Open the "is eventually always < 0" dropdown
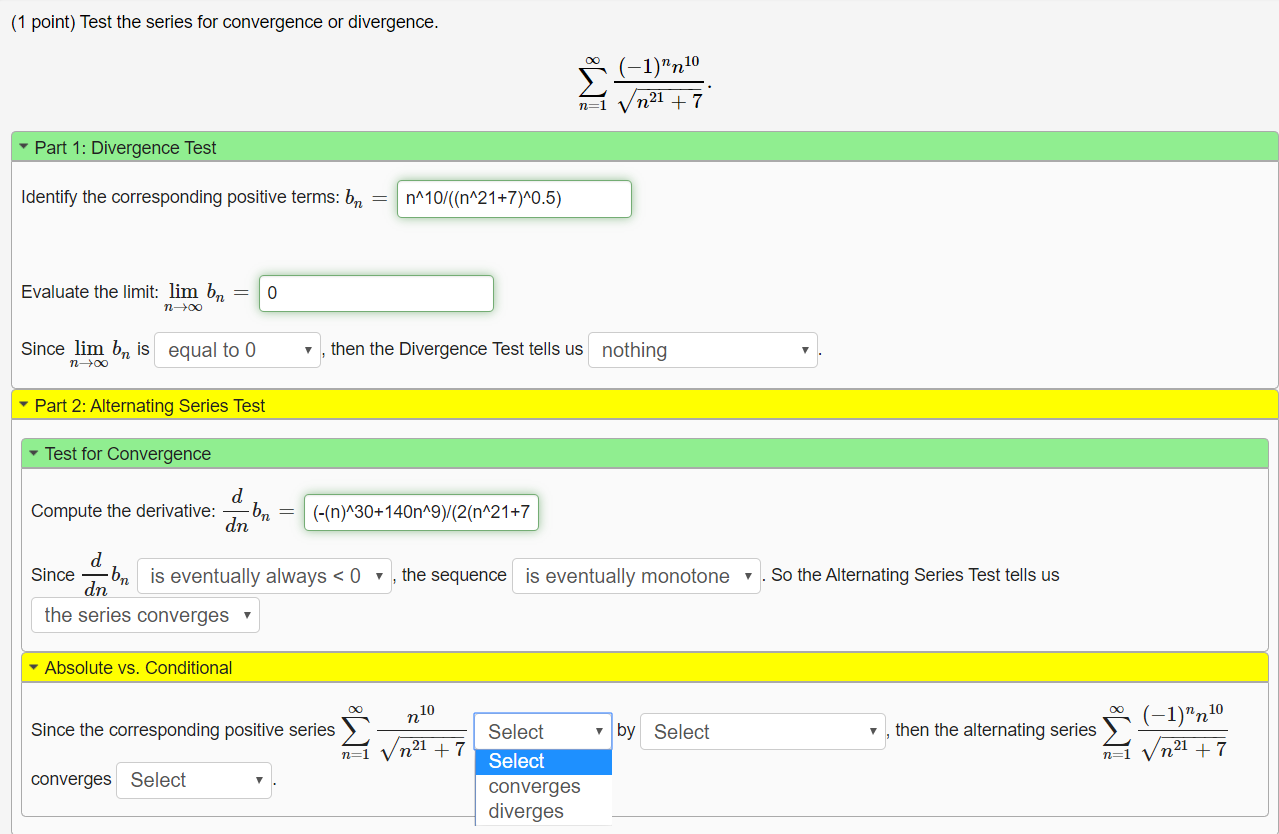 click(x=264, y=575)
